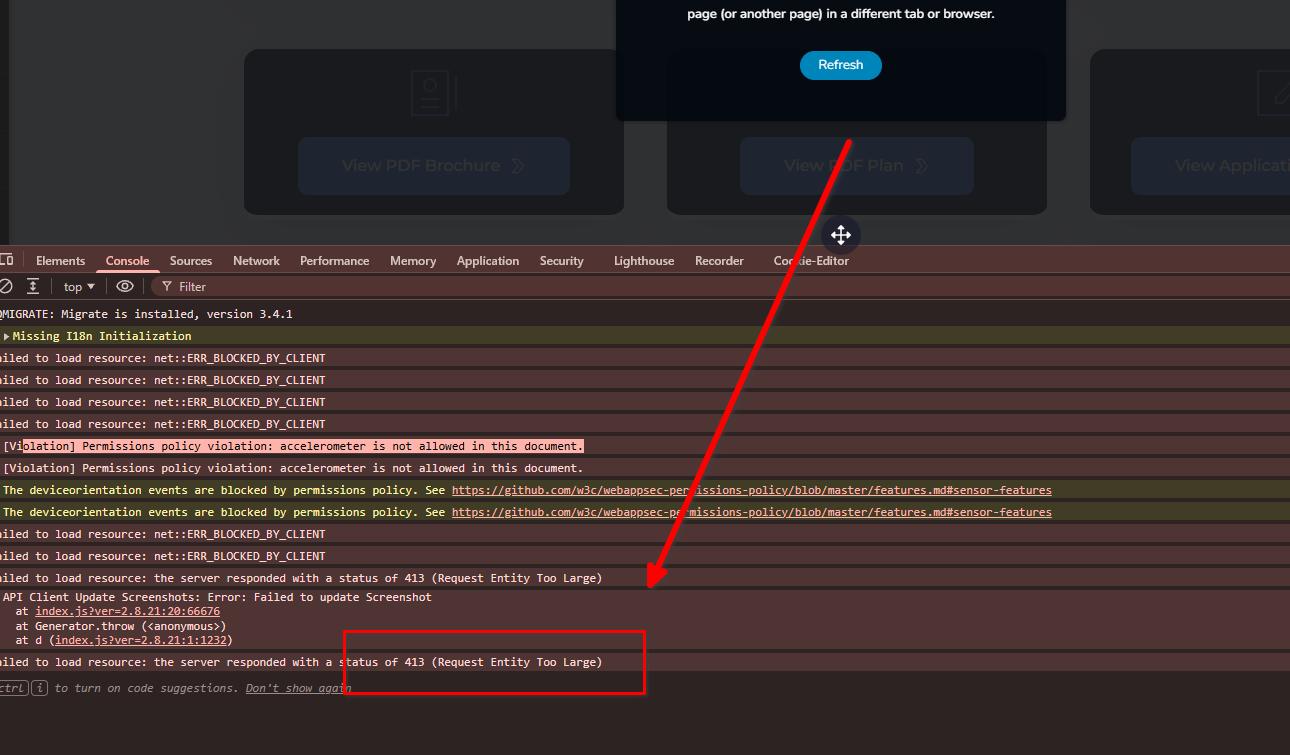
Task: Go to the Application tab
Action: (488, 260)
